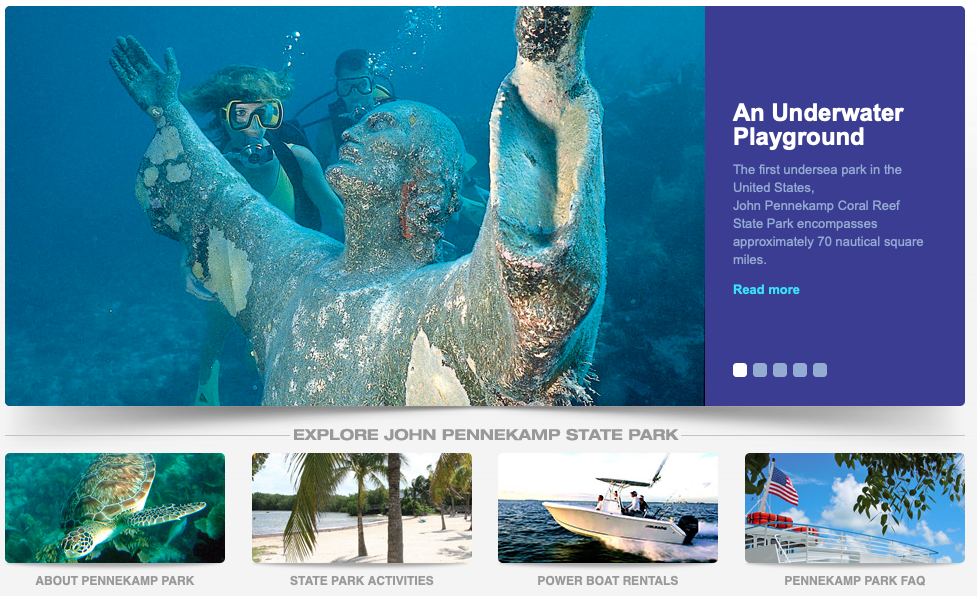This screenshot has width=977, height=596.
Task: Open the palm tree beach thumbnail
Action: click(x=361, y=508)
